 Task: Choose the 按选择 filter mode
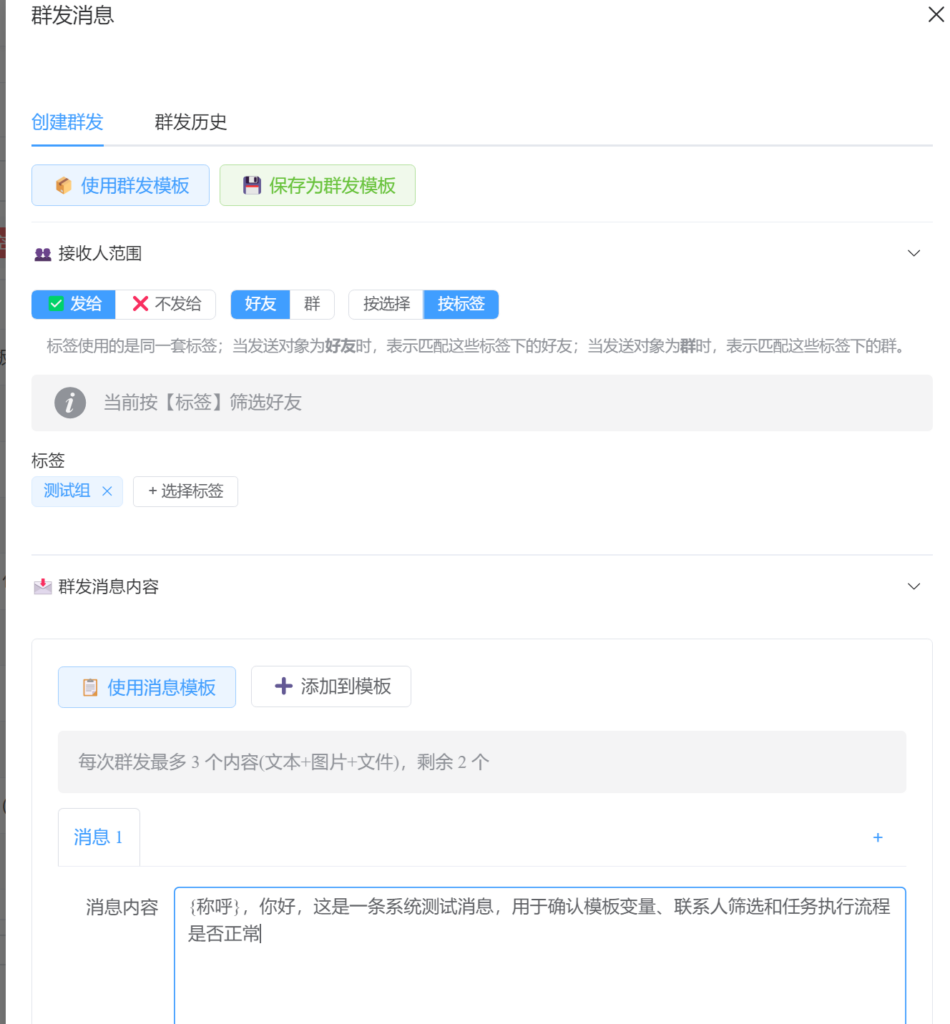(x=386, y=304)
